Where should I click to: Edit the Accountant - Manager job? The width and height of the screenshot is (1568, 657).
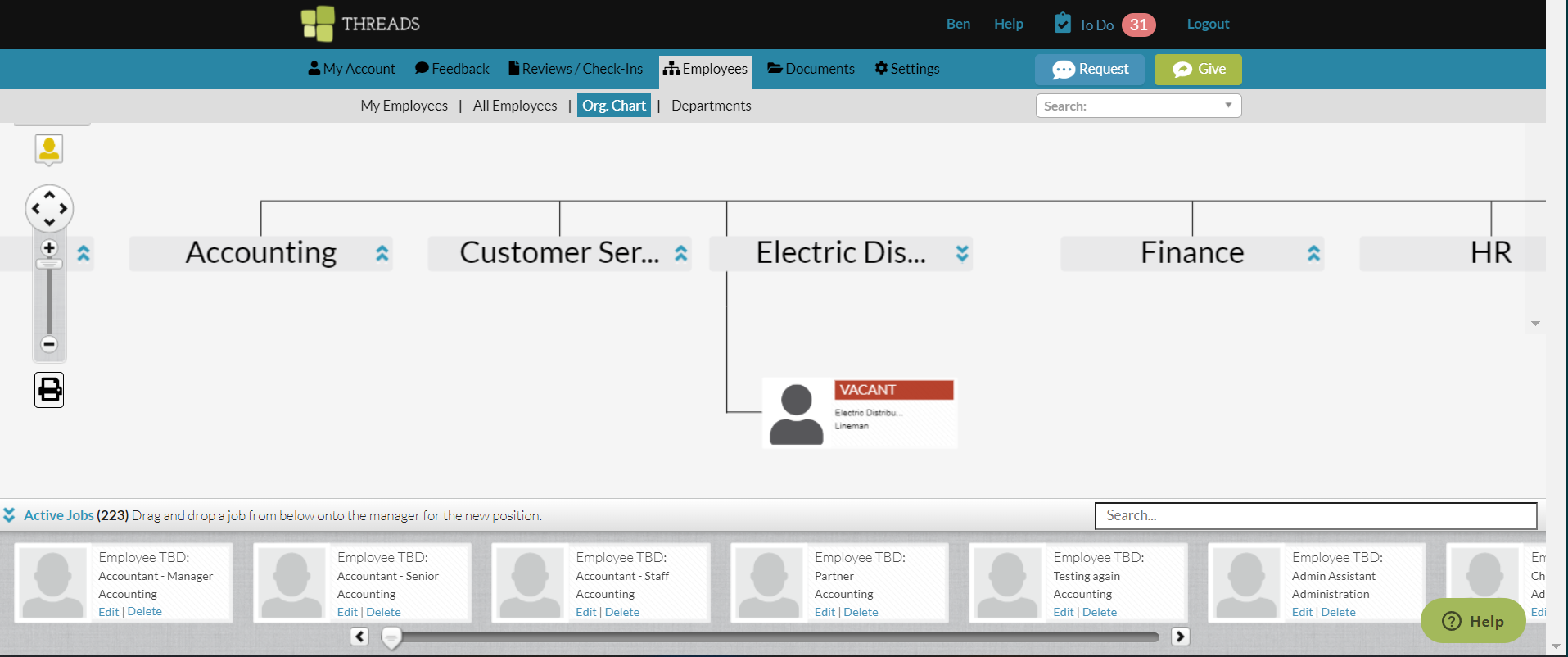tap(108, 612)
